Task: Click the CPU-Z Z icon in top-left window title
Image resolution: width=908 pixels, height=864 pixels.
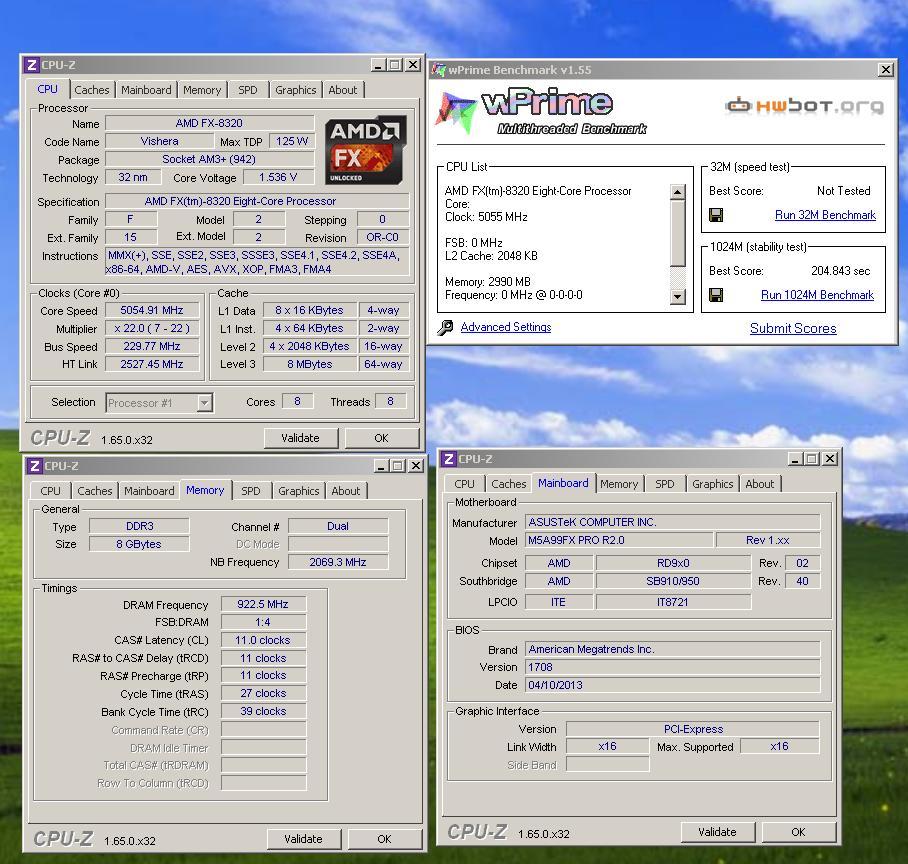Action: 31,65
